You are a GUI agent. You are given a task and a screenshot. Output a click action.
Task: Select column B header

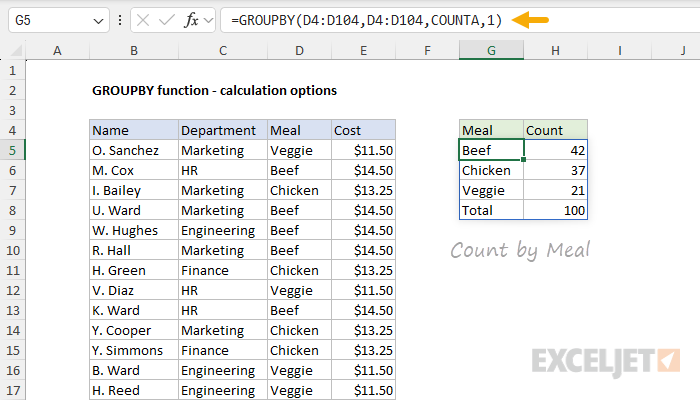click(134, 51)
